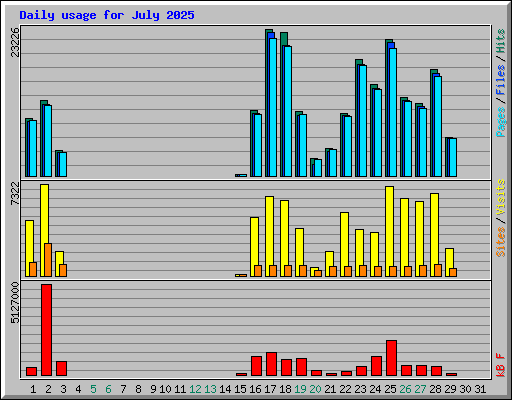Click green weekend day label 12
Viewport: 512px width, 400px height.
click(x=195, y=389)
